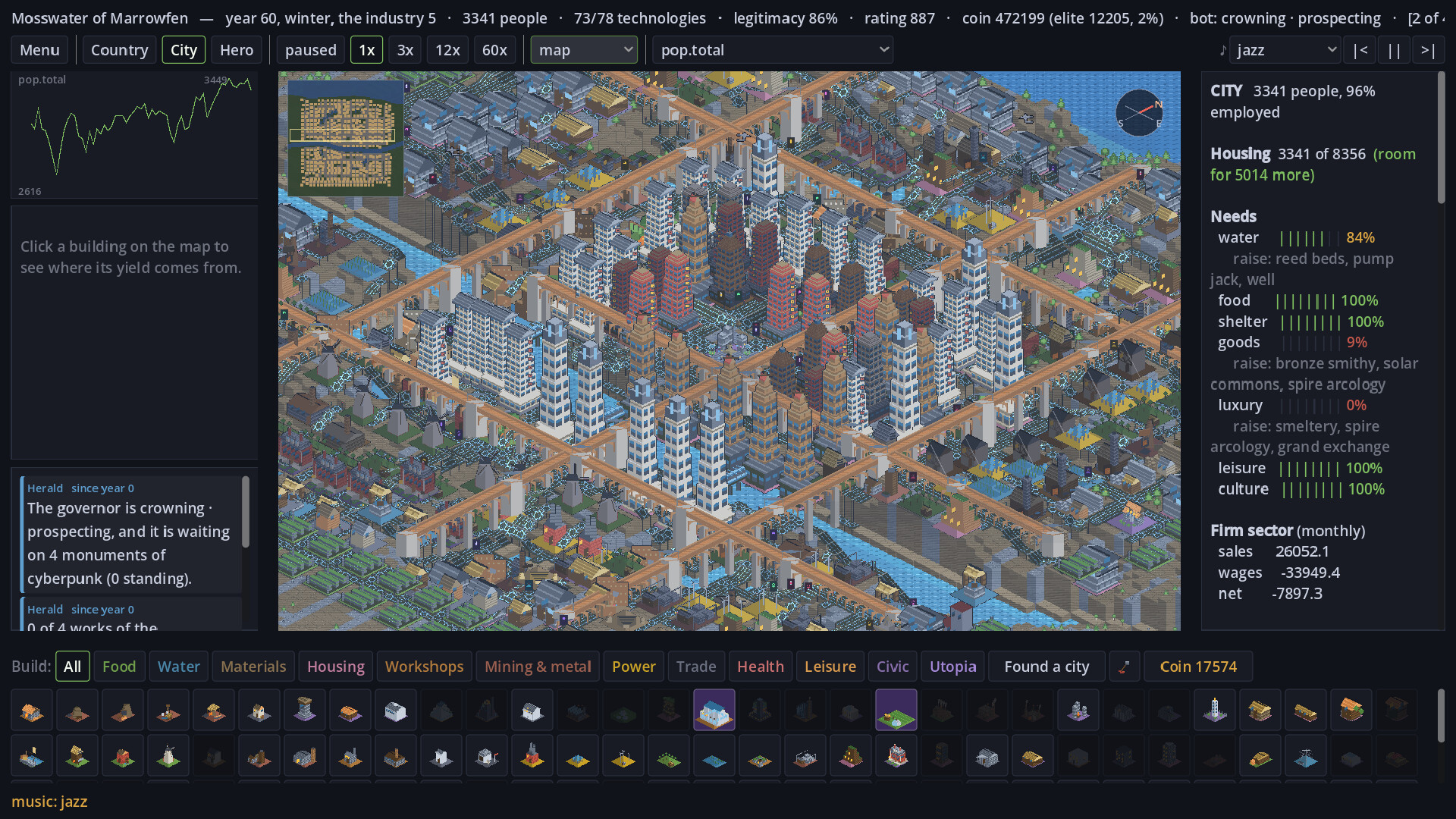Switch to the Country view
Viewport: 1456px width, 819px height.
[119, 50]
